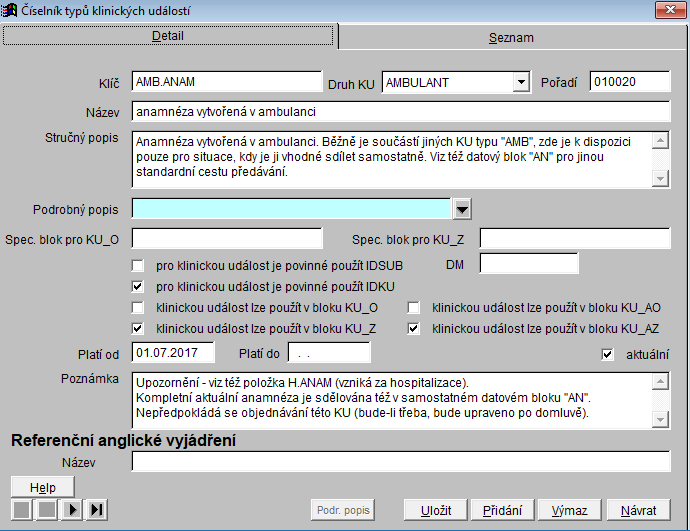
Task: Enable the povinné použít IDSUB checkbox
Action: click(138, 265)
